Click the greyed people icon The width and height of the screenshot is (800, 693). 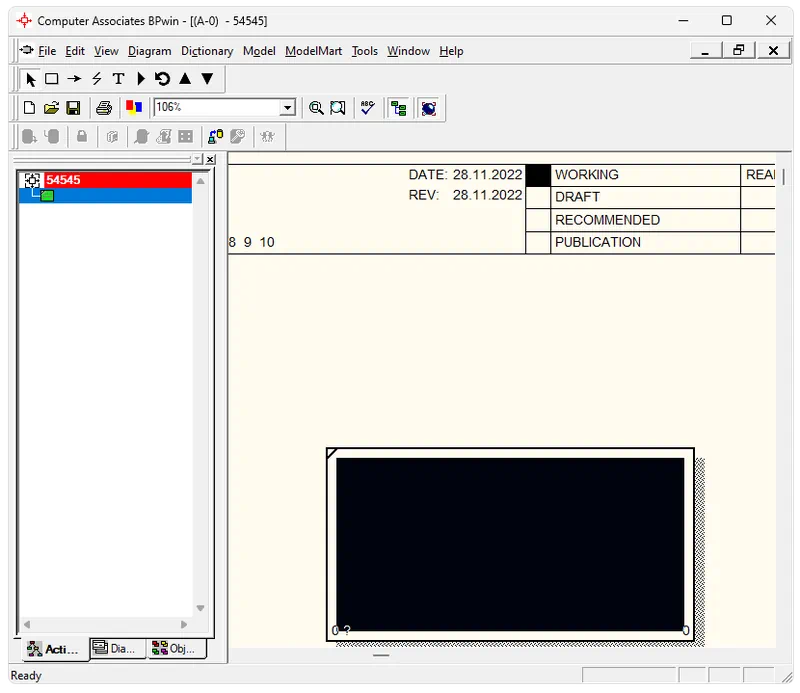[x=267, y=136]
